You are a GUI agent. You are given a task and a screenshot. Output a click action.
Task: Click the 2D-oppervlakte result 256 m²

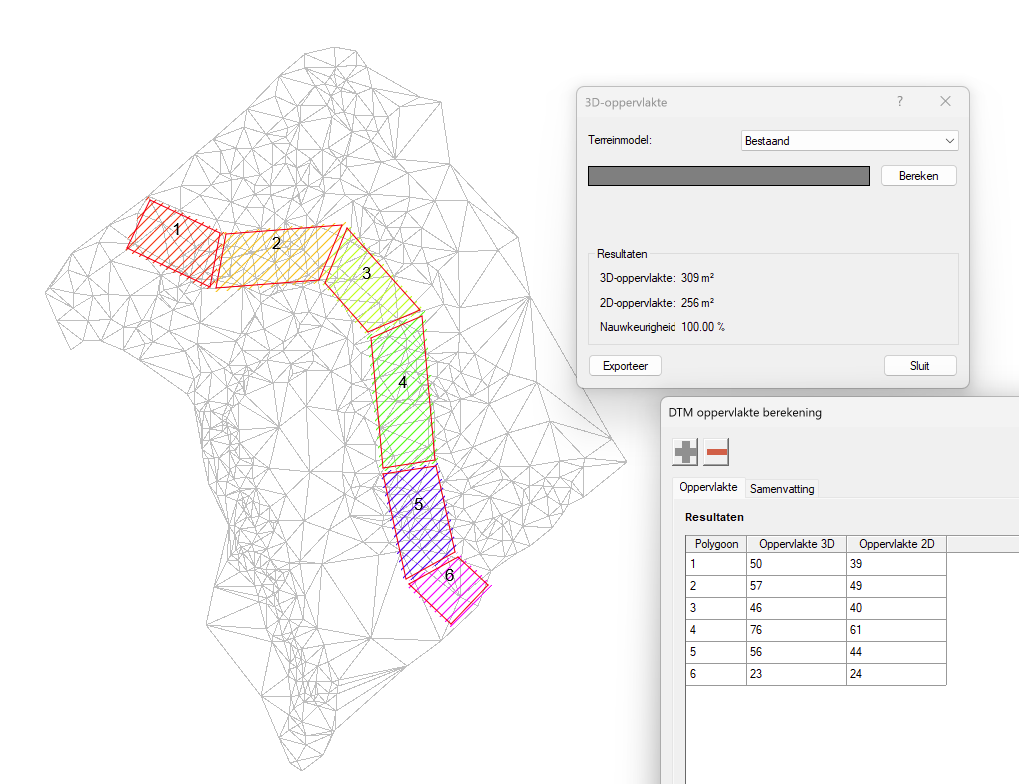click(697, 303)
